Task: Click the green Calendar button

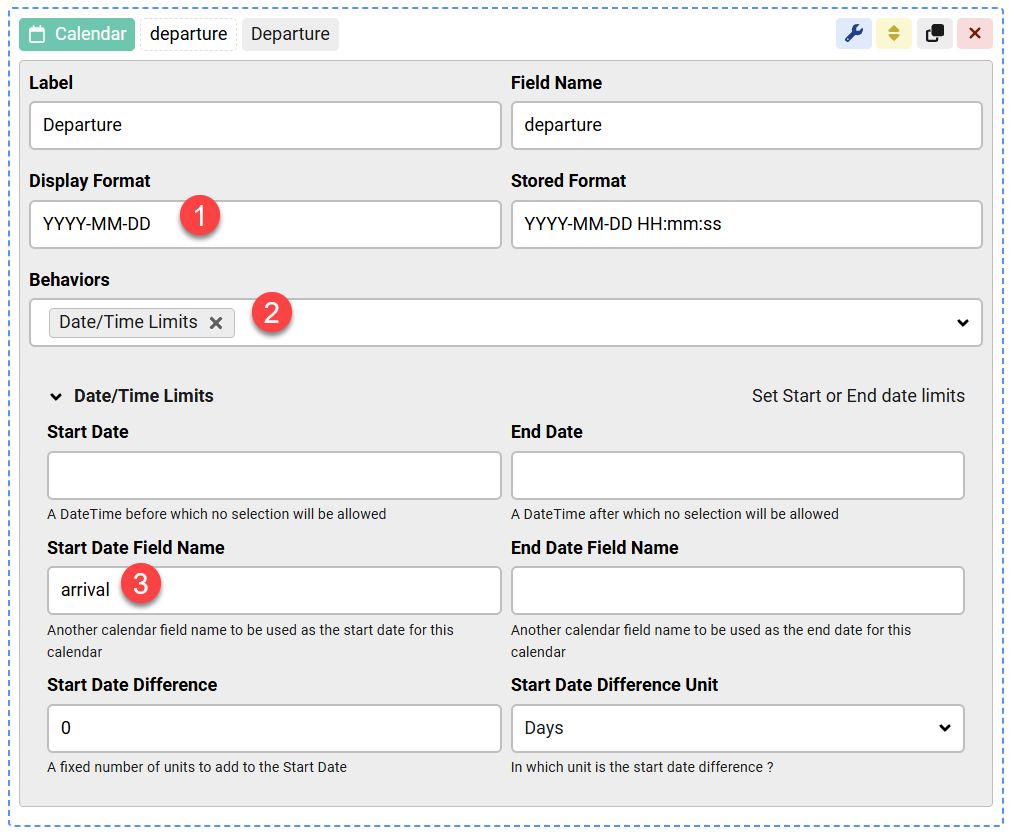Action: [x=77, y=33]
